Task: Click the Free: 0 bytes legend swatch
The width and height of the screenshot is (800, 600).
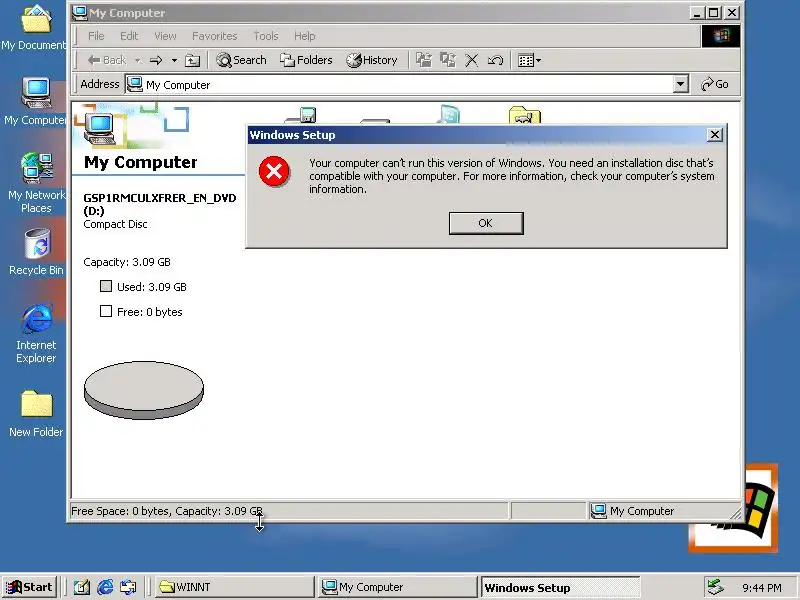Action: [x=106, y=311]
